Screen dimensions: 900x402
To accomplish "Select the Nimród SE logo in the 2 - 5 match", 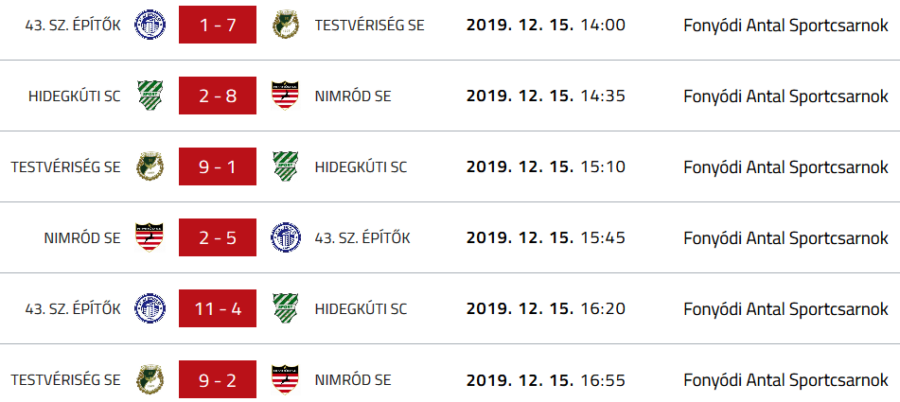I will pyautogui.click(x=150, y=238).
